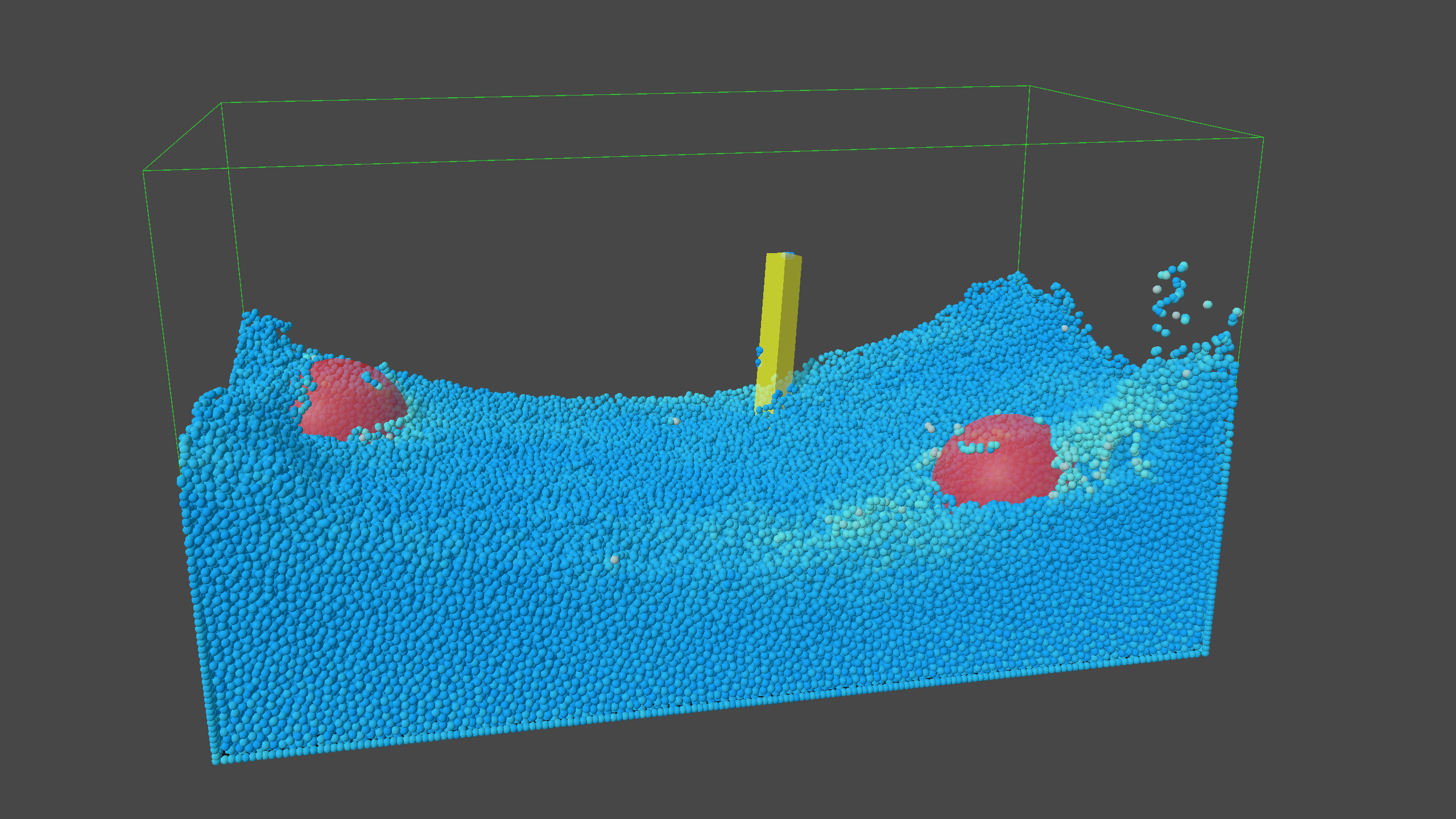Viewport: 1456px width, 819px height.
Task: Click the back-left top corner of bounding box
Action: [x=221, y=103]
